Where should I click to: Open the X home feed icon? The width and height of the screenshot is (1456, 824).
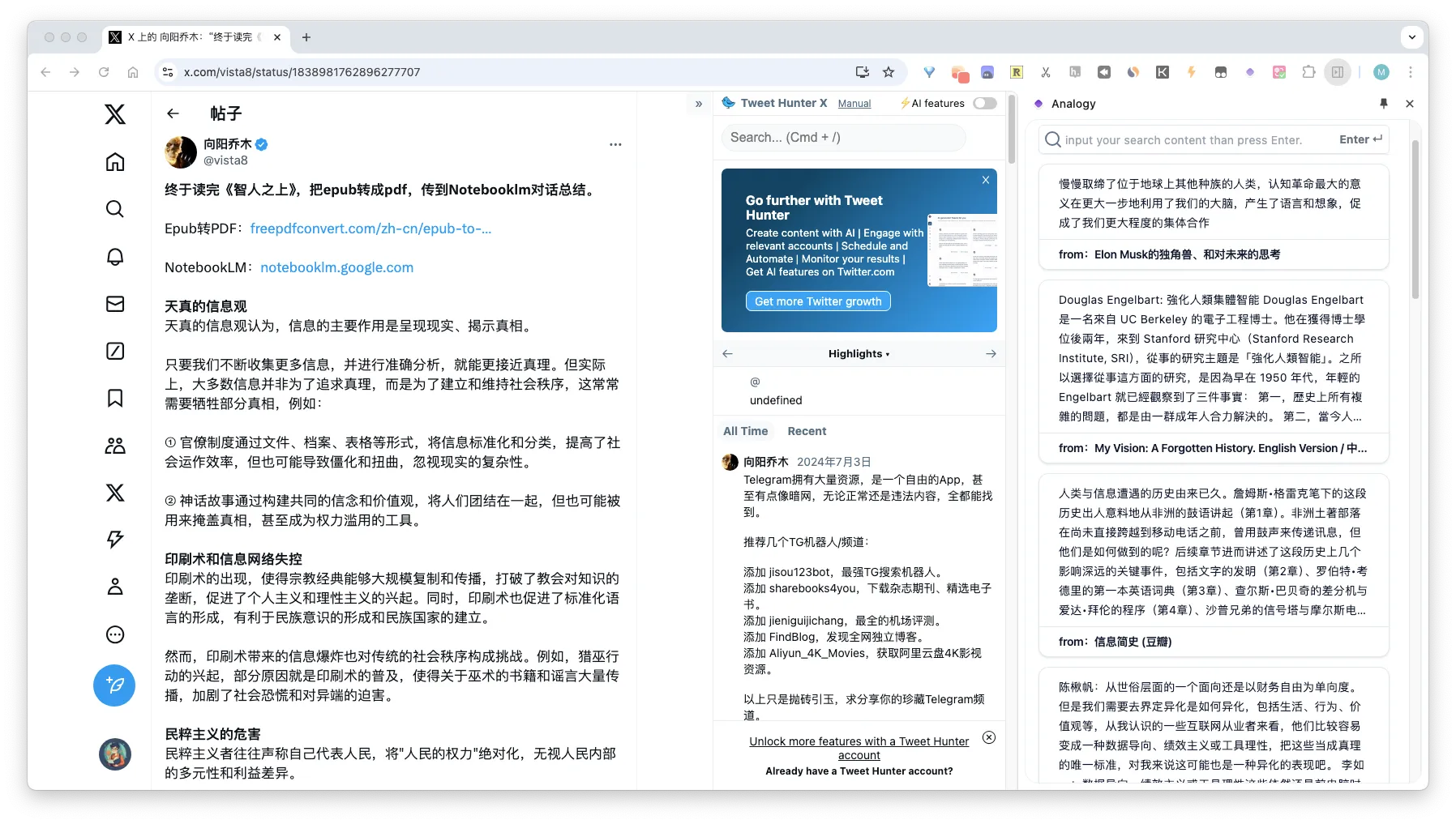(x=115, y=162)
